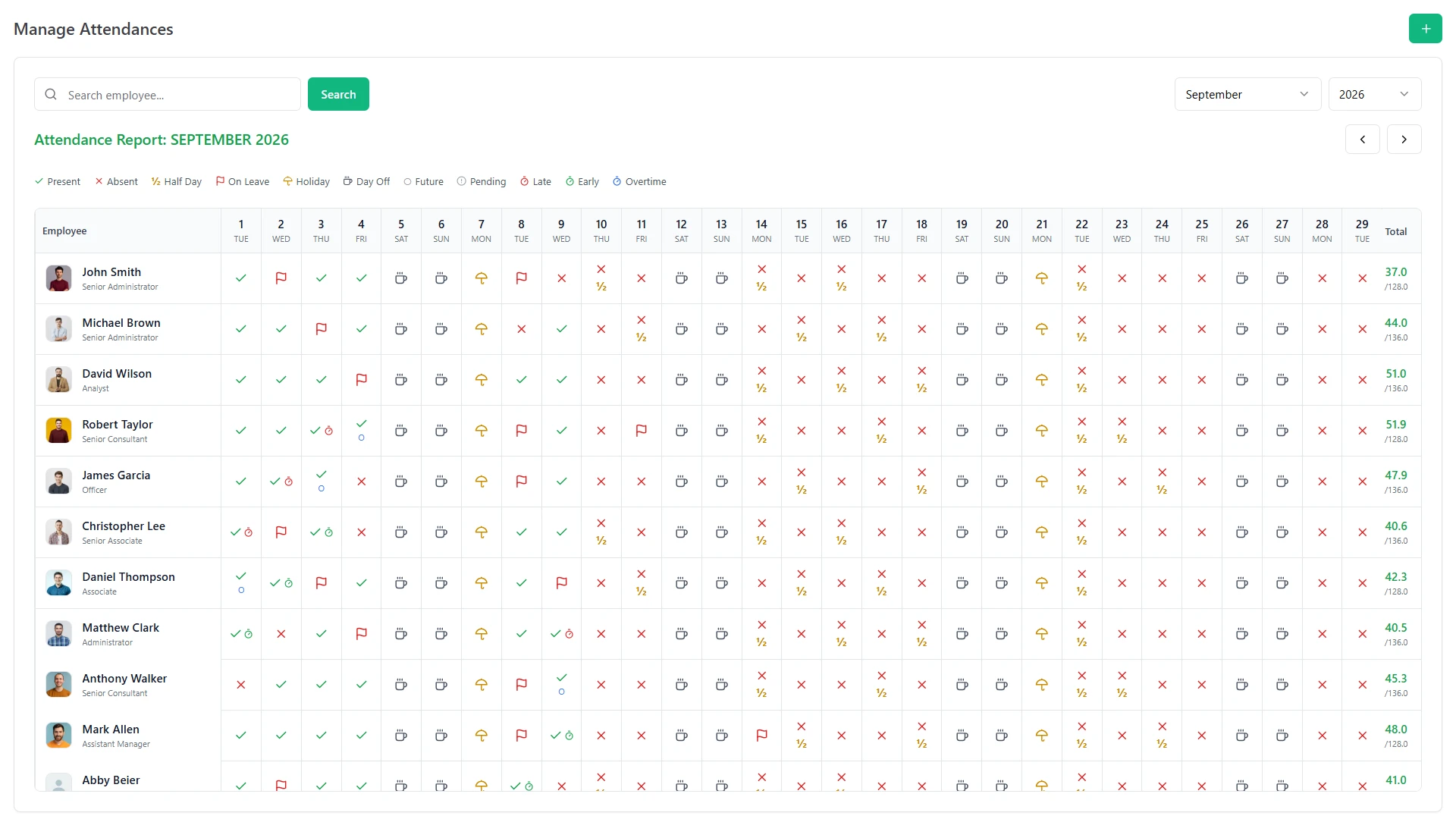Image resolution: width=1456 pixels, height=819 pixels.
Task: Click Michael Brown's absent cross on day 8
Action: tap(522, 329)
